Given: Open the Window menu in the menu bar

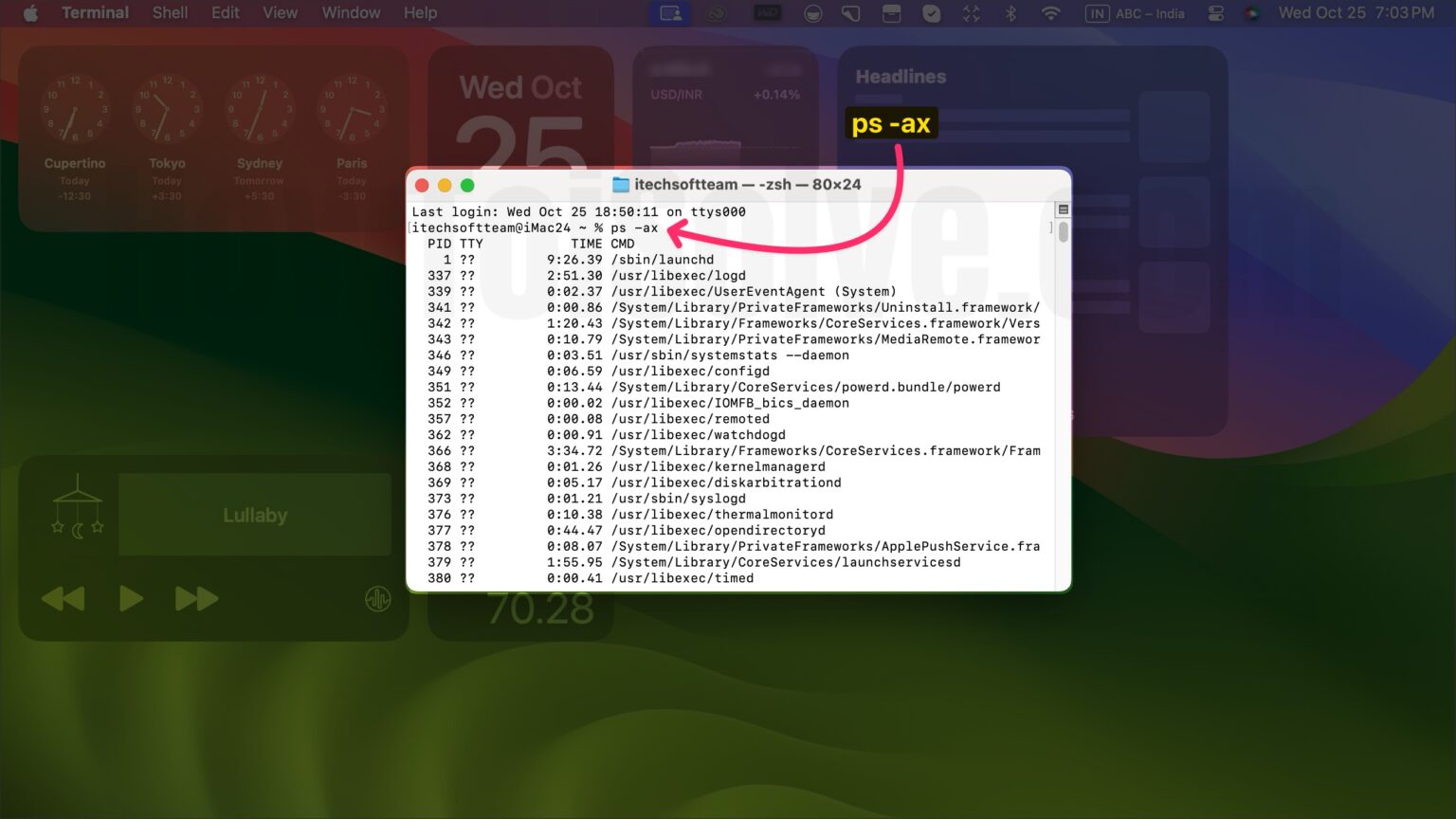Looking at the screenshot, I should (351, 13).
